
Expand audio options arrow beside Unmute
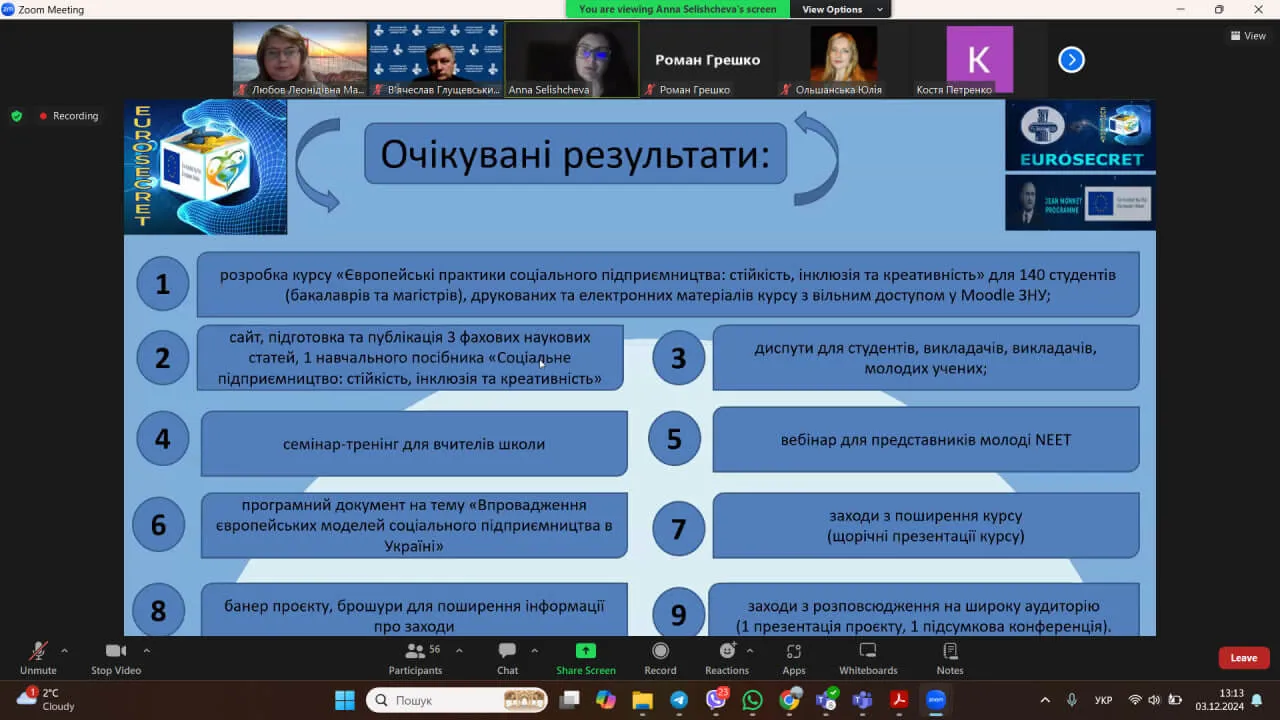tap(65, 650)
